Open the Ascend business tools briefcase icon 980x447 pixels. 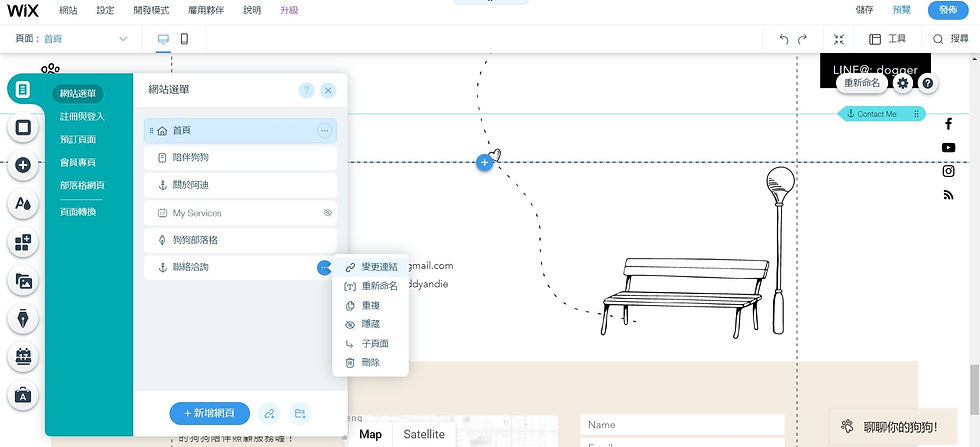click(x=23, y=395)
